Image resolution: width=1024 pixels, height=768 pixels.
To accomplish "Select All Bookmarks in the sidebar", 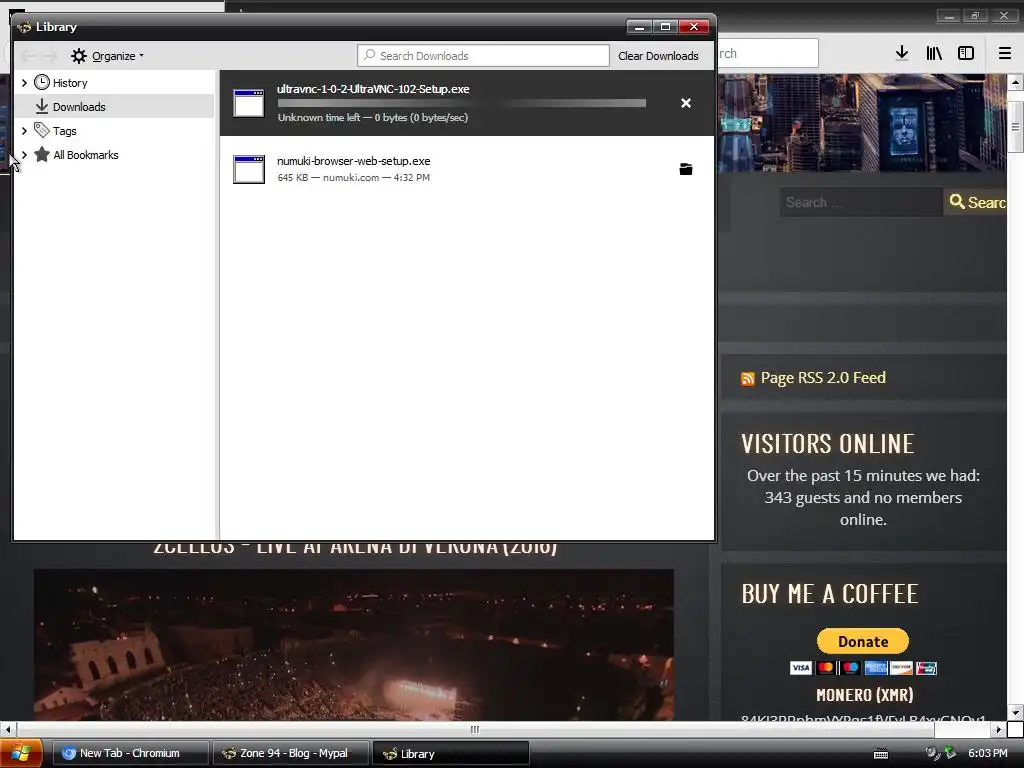I will (x=86, y=155).
